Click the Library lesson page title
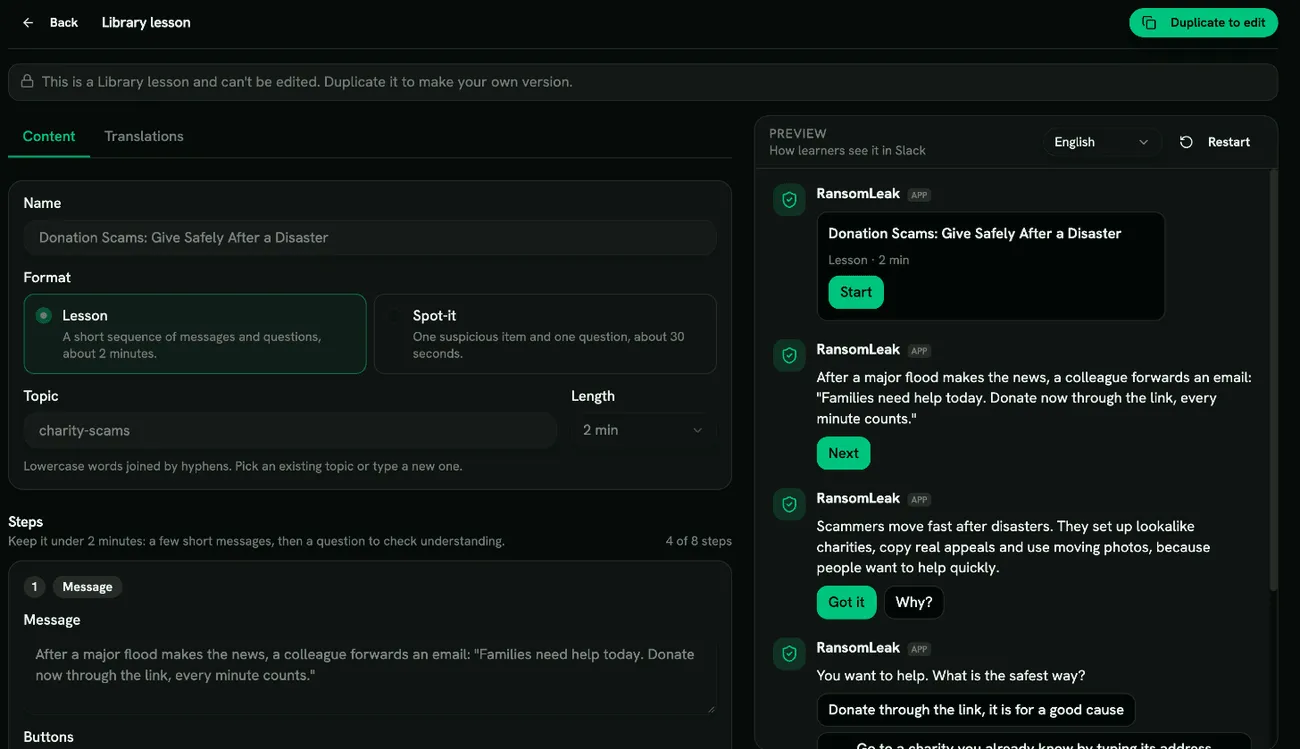Screen dimensions: 1300x749 146,23
